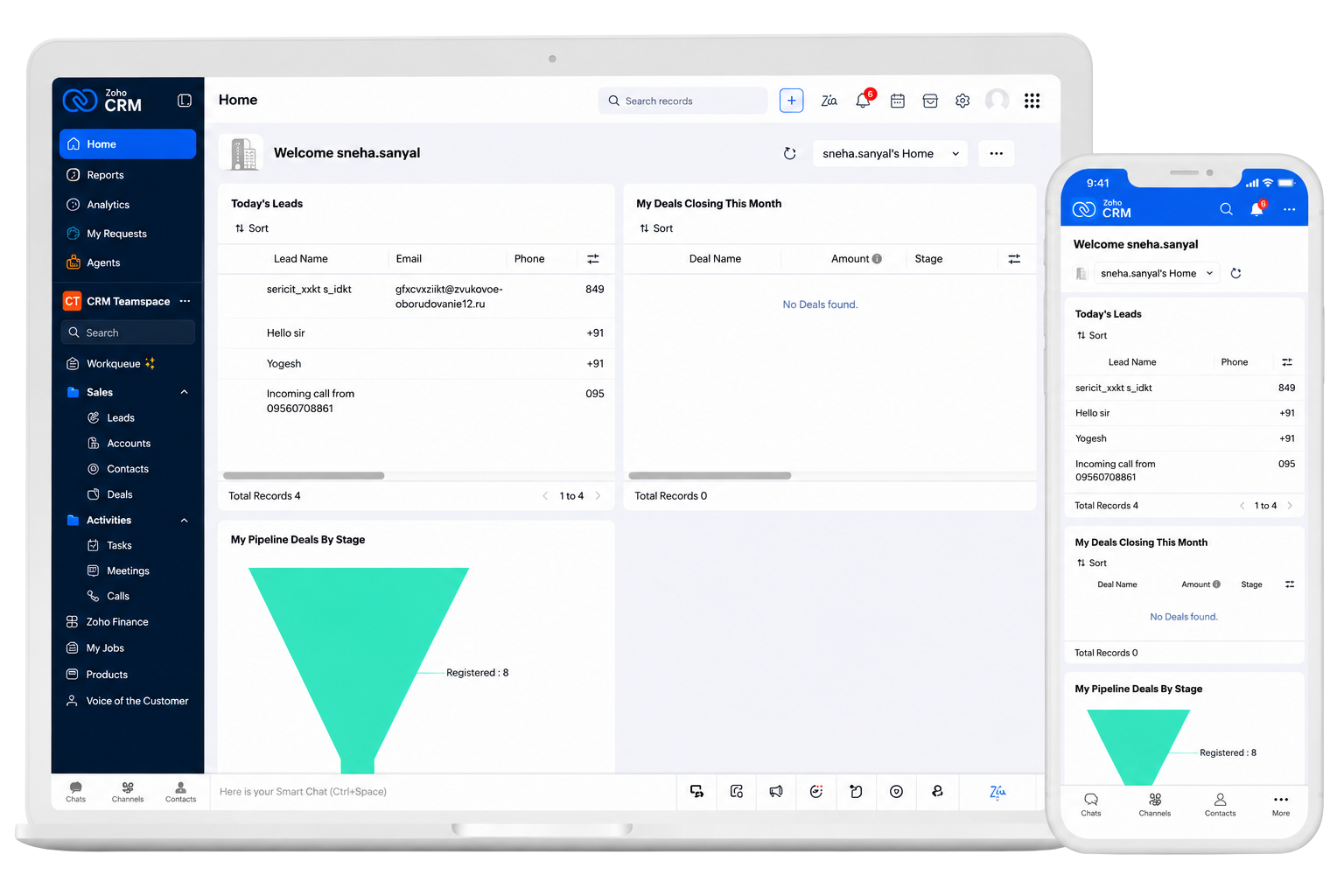Open sneha.sanyal's Home dropdown on phone
Image resolution: width=1344 pixels, height=896 pixels.
pos(1158,273)
